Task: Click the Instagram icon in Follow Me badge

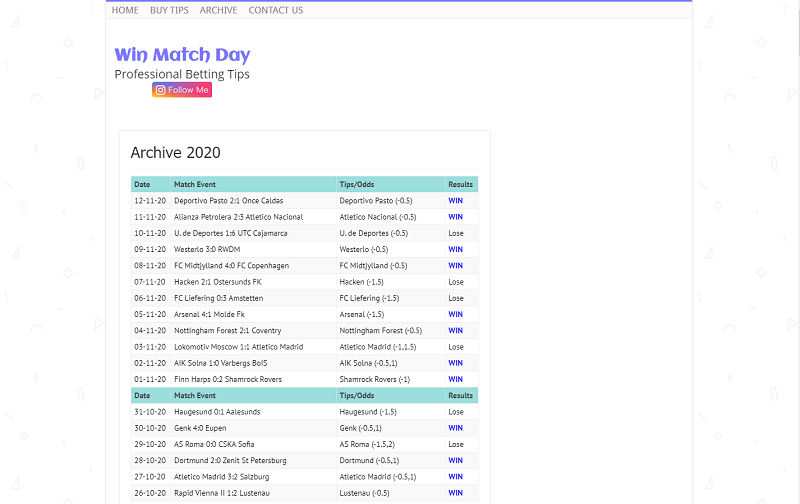Action: point(160,90)
